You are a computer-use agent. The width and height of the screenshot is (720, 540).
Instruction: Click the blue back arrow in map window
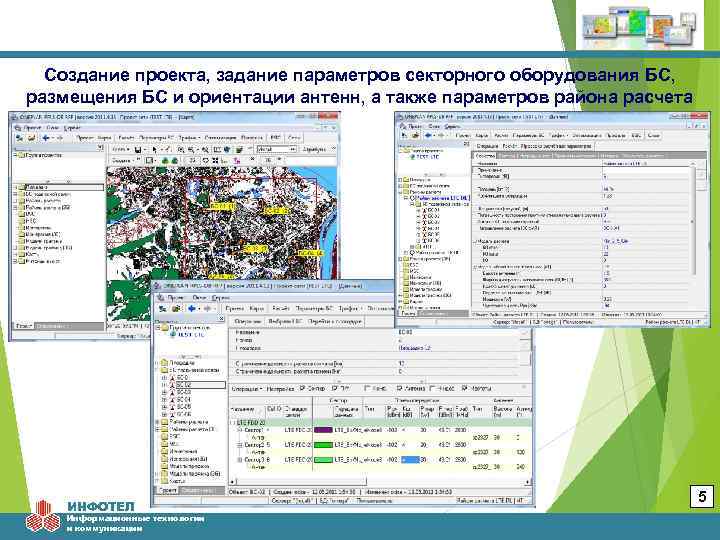(46, 137)
